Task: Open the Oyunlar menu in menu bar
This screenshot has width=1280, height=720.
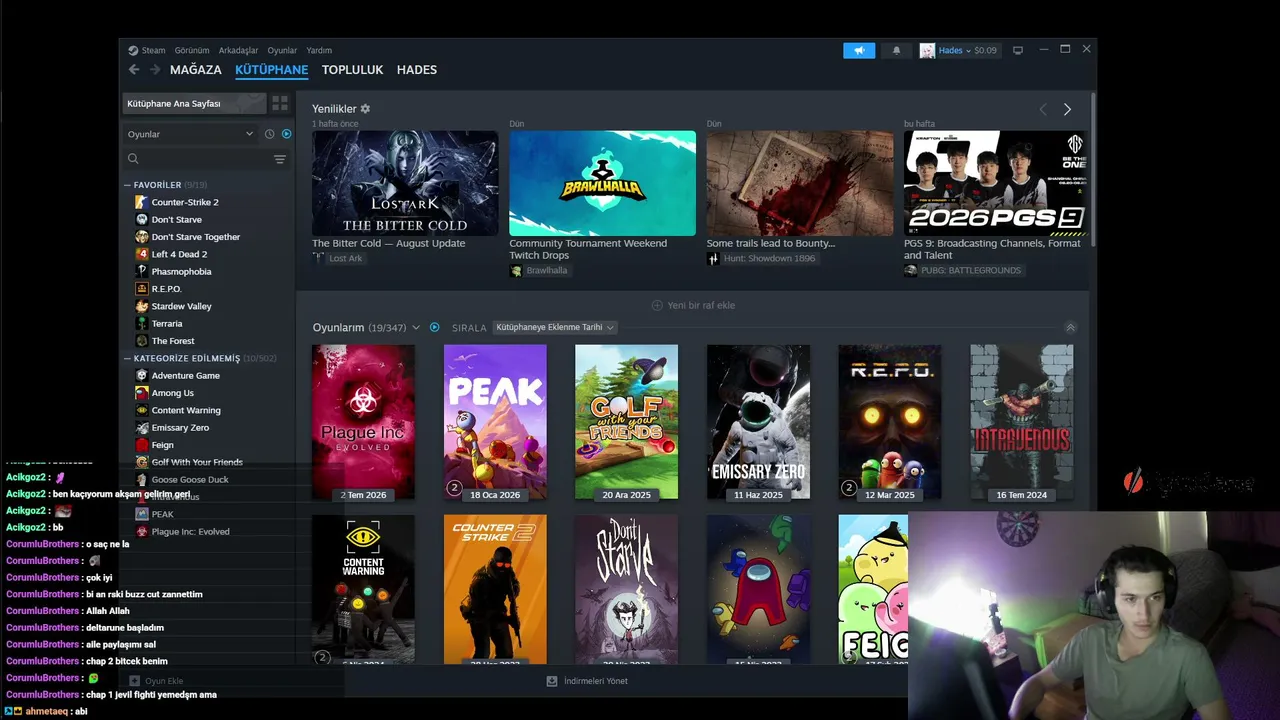Action: [282, 50]
